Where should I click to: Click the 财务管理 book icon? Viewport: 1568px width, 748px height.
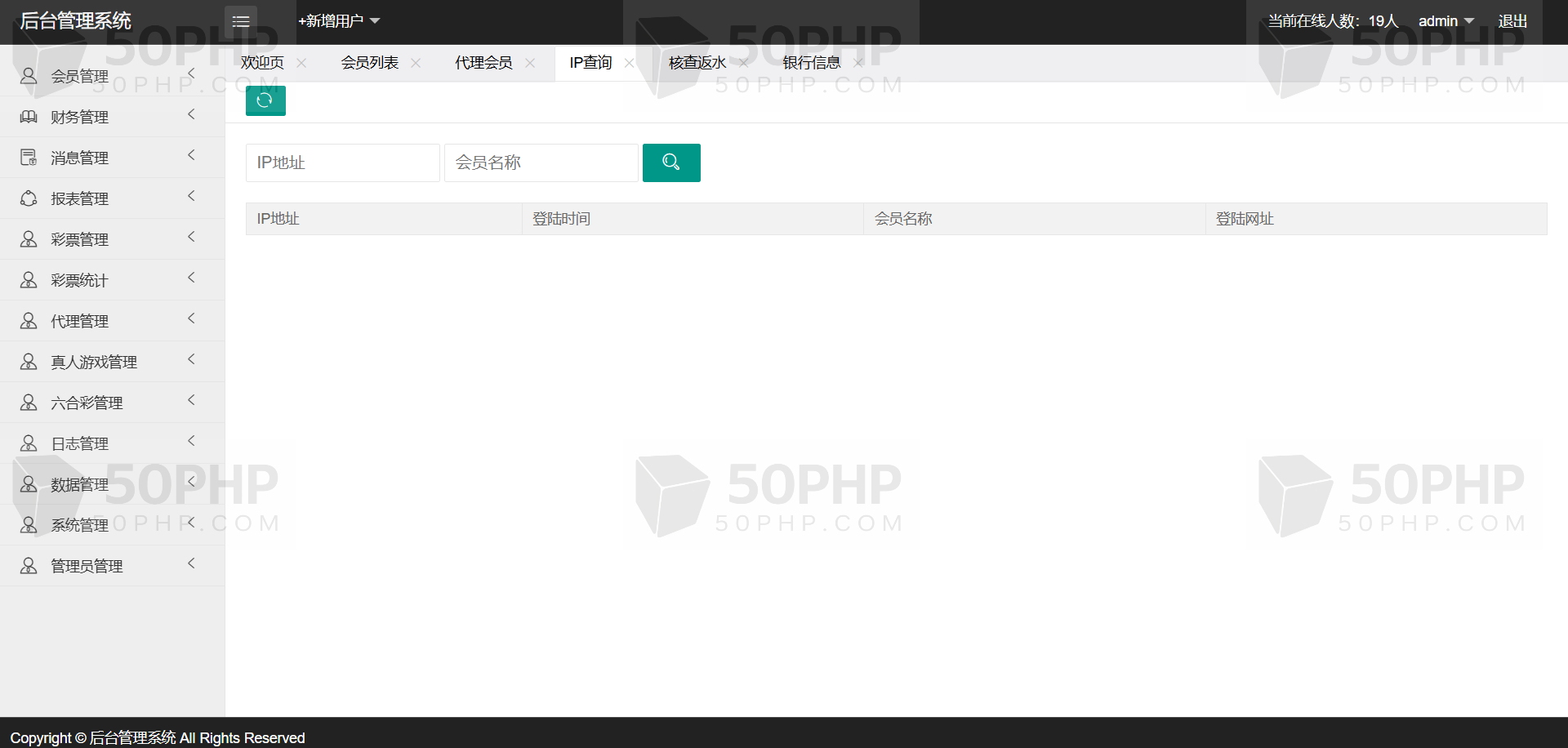pos(29,117)
